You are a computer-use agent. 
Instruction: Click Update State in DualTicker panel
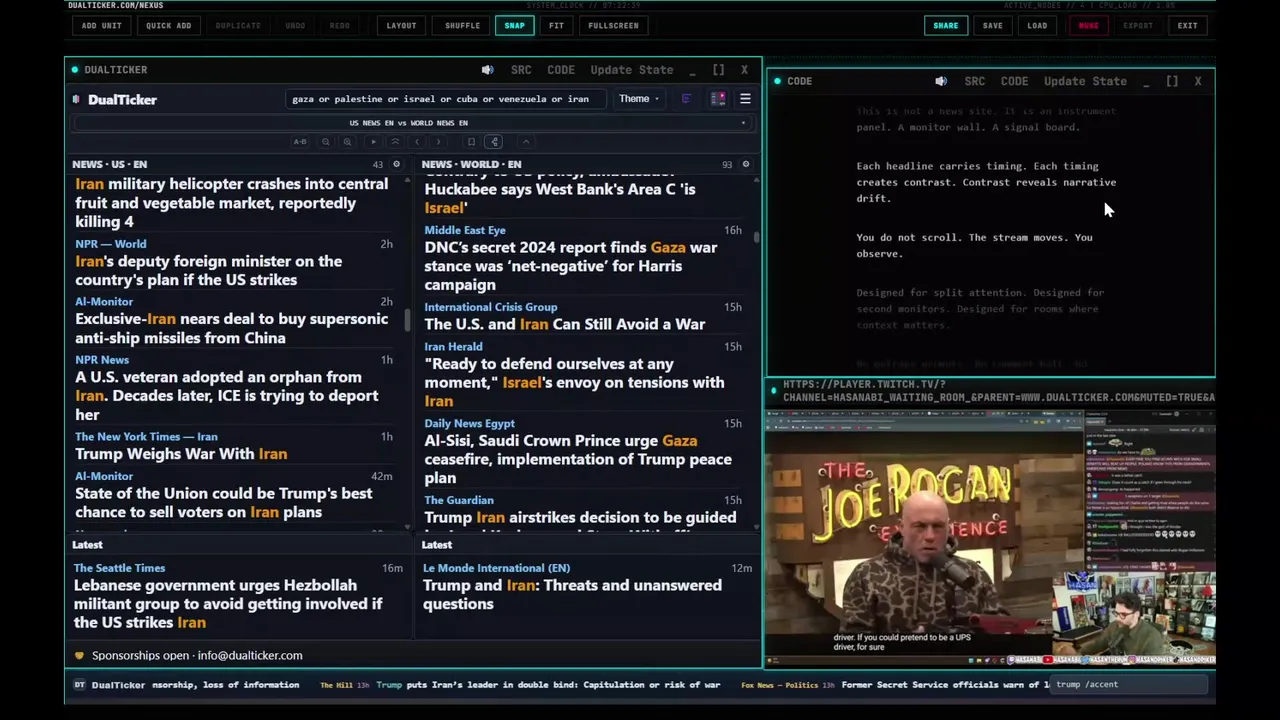coord(631,70)
